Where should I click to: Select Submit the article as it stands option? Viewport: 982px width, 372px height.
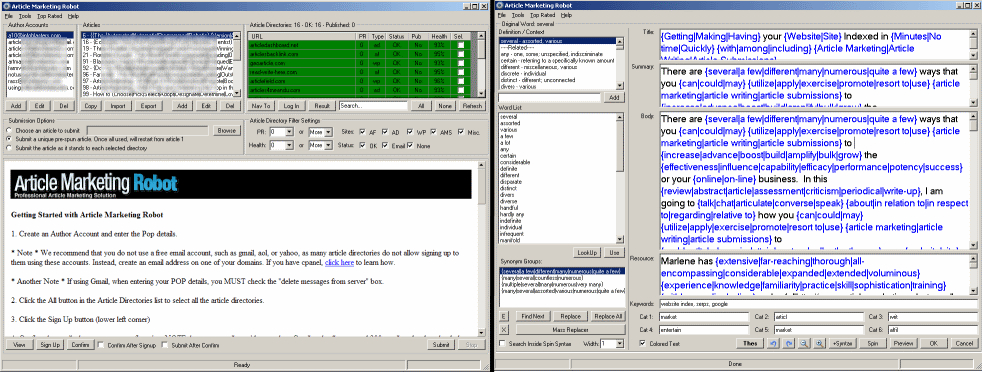coord(9,148)
